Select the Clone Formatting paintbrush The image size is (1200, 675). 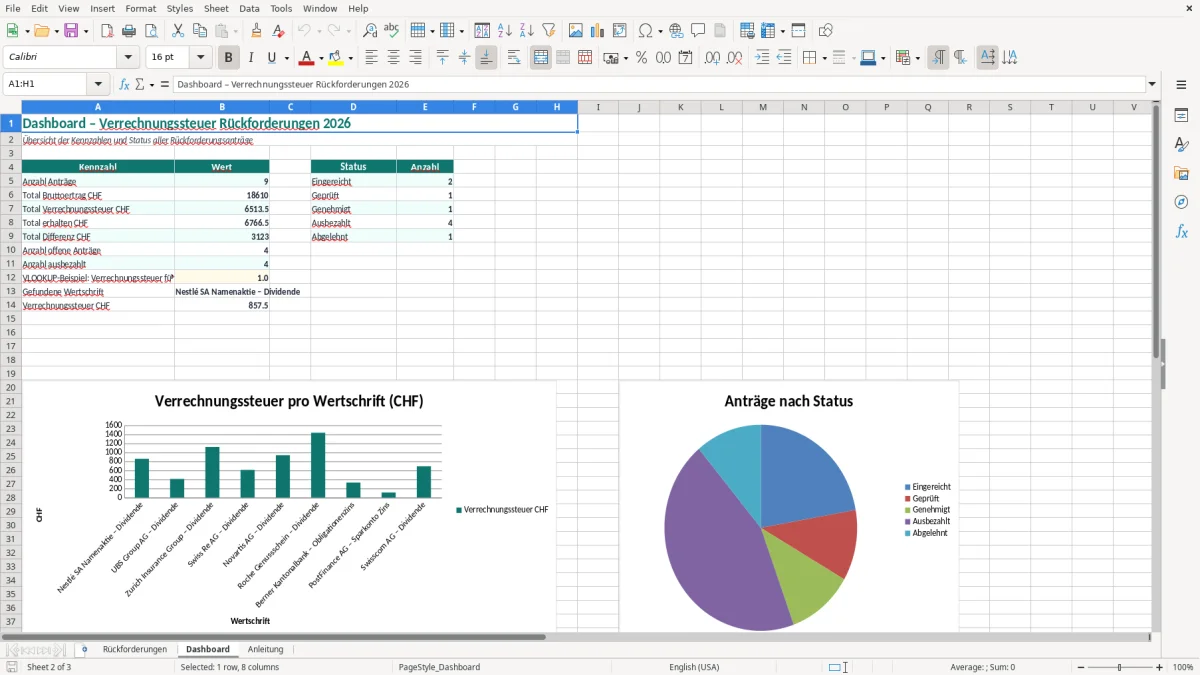click(257, 31)
